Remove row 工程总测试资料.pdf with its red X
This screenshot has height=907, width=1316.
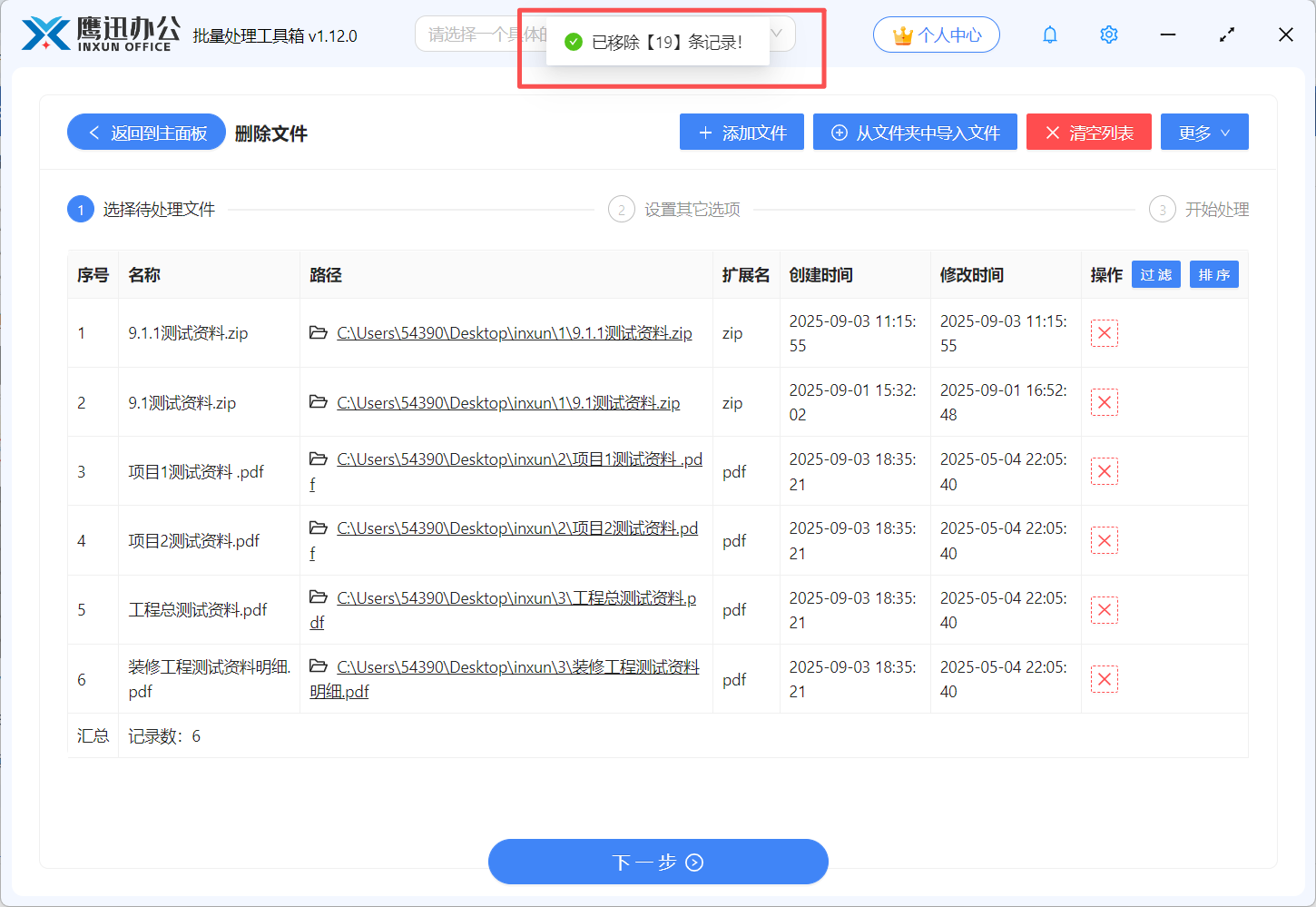tap(1105, 610)
